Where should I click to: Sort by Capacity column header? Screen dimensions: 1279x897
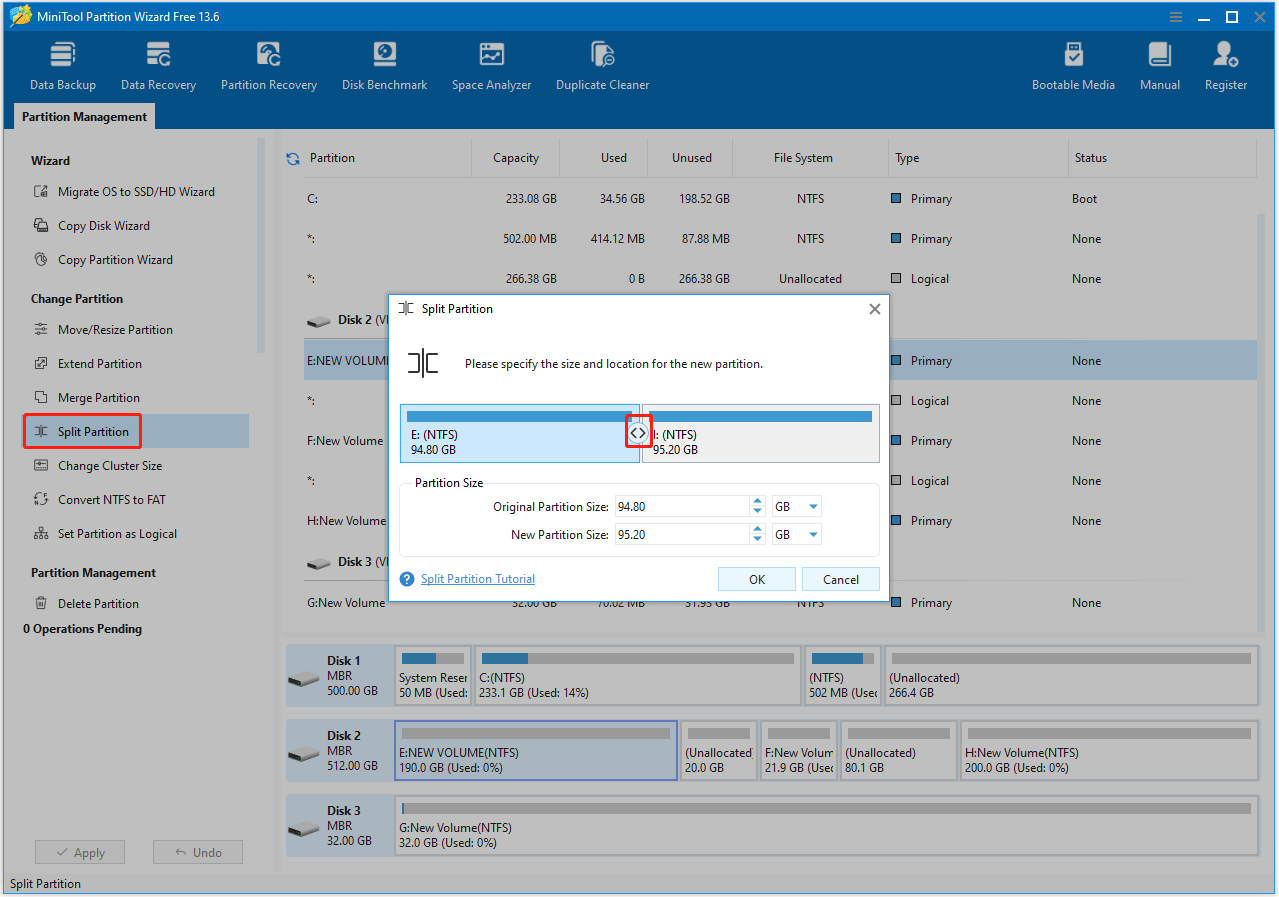[x=516, y=158]
